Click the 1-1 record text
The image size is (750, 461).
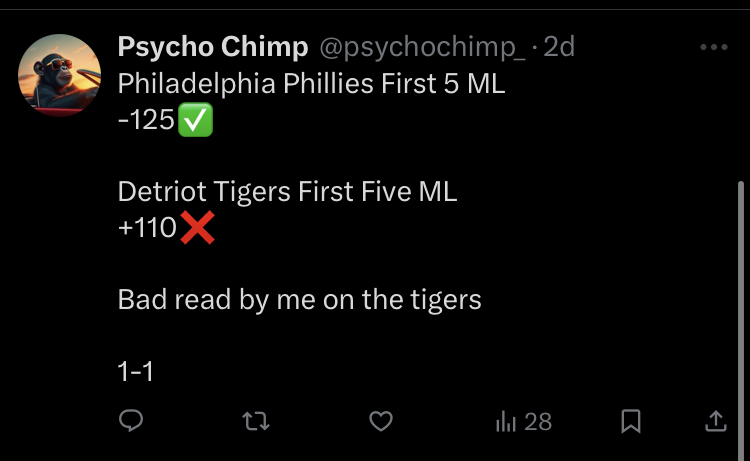(135, 372)
